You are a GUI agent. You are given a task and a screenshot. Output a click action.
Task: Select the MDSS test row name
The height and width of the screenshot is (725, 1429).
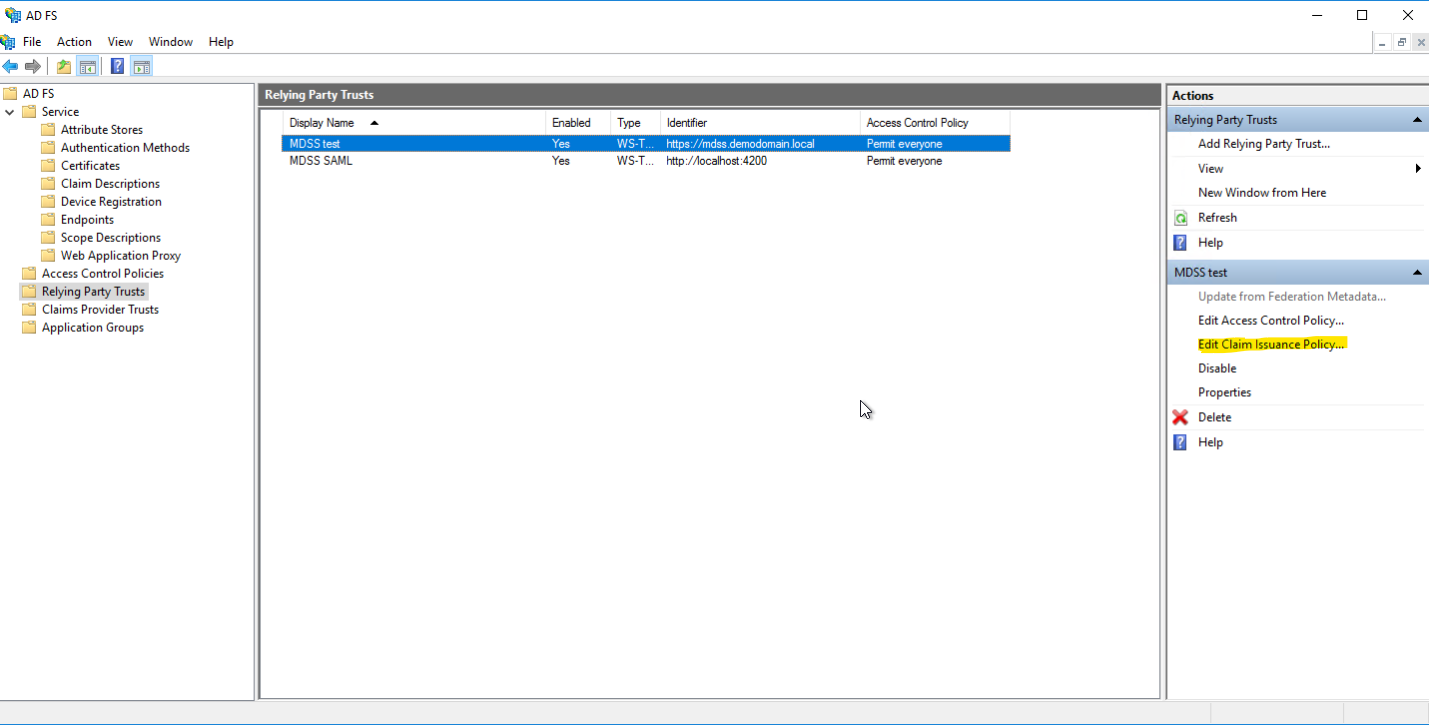coord(315,144)
